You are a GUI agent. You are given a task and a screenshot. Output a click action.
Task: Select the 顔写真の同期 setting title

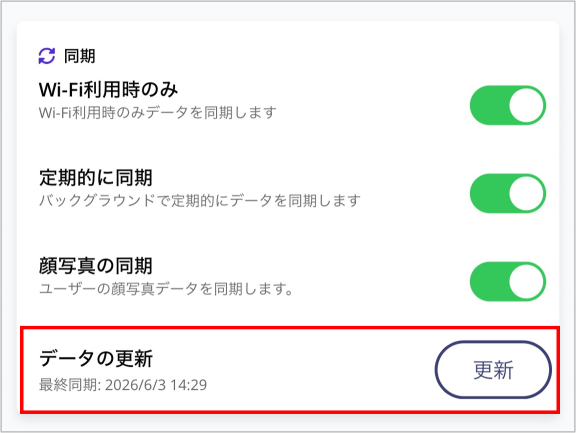pyautogui.click(x=96, y=266)
